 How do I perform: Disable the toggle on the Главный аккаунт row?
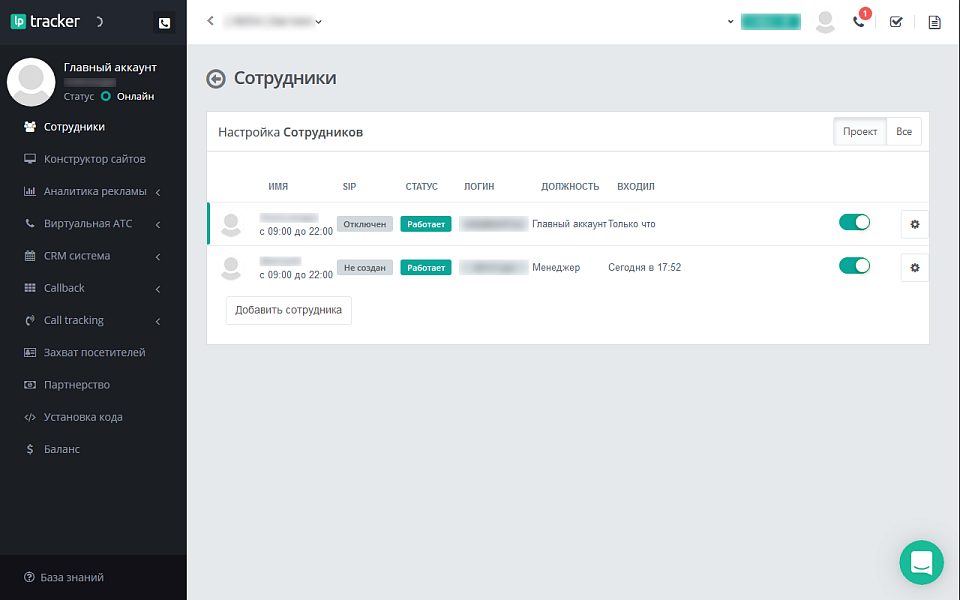tap(854, 222)
